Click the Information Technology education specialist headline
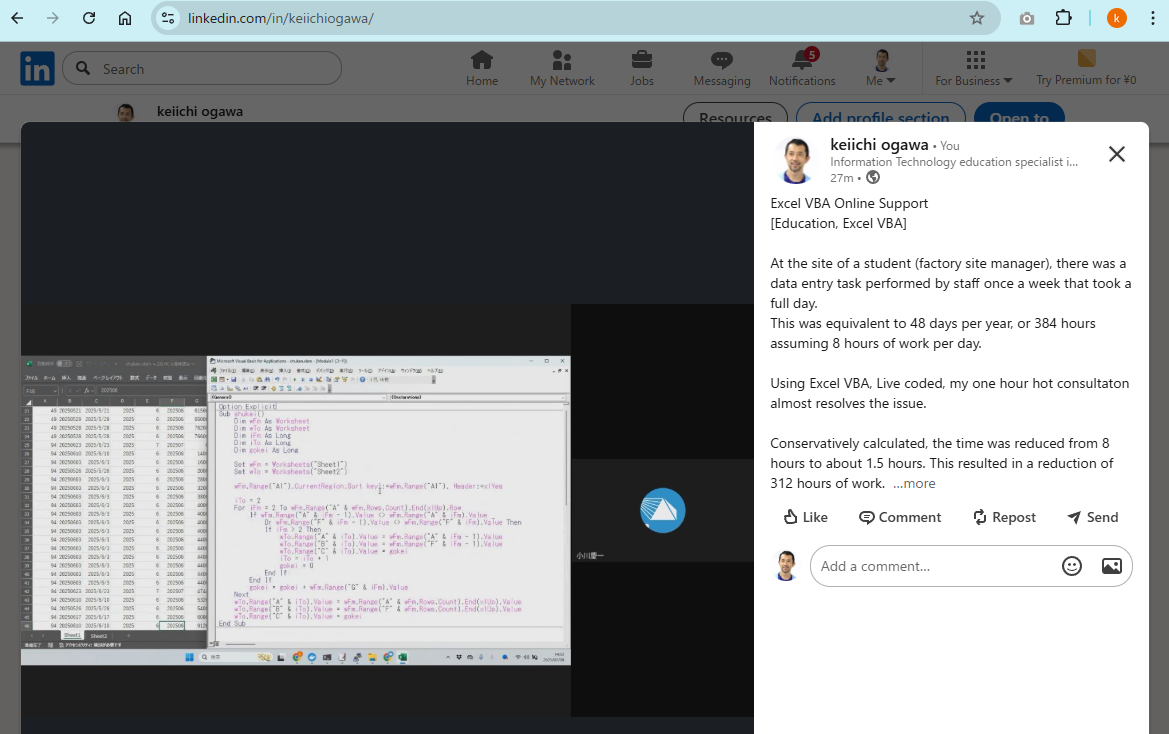Screen dimensions: 1169x734 point(954,162)
